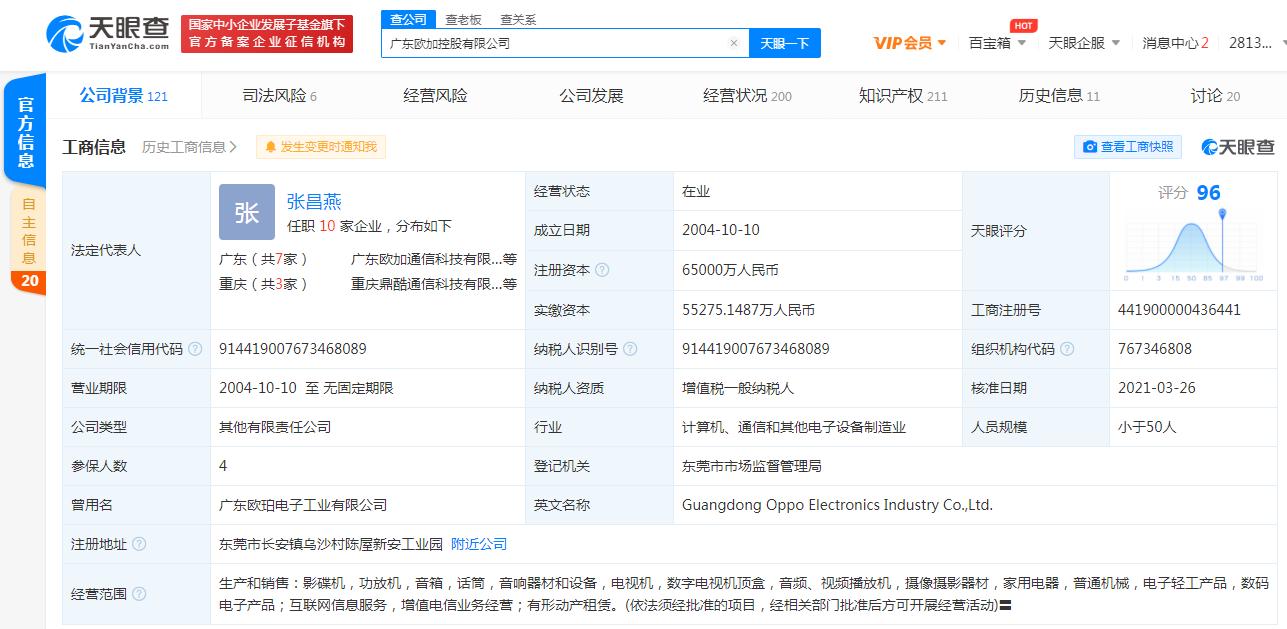Click the 天眼一下 search button
Screen dimensions: 1287x629
pos(786,43)
